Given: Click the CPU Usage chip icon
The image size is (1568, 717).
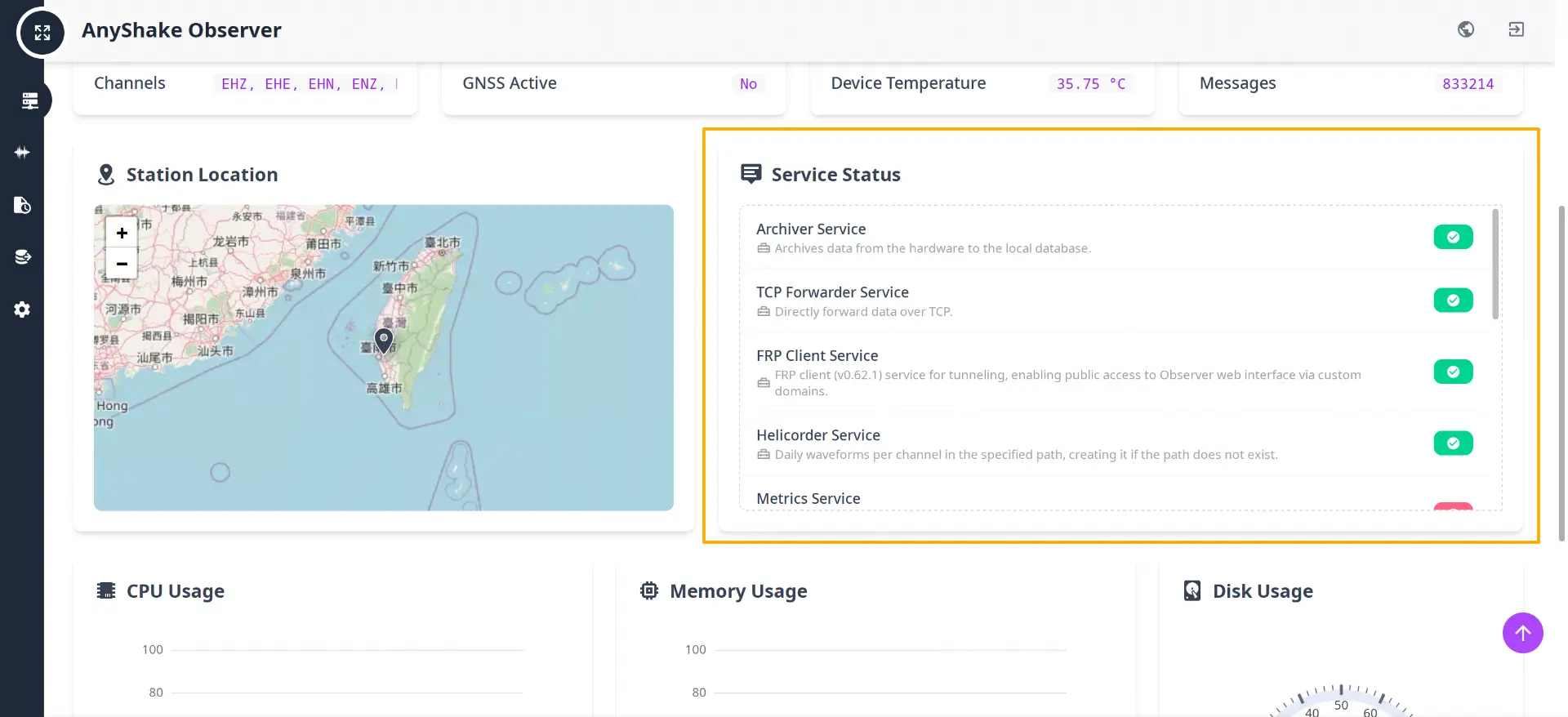Looking at the screenshot, I should click(106, 590).
